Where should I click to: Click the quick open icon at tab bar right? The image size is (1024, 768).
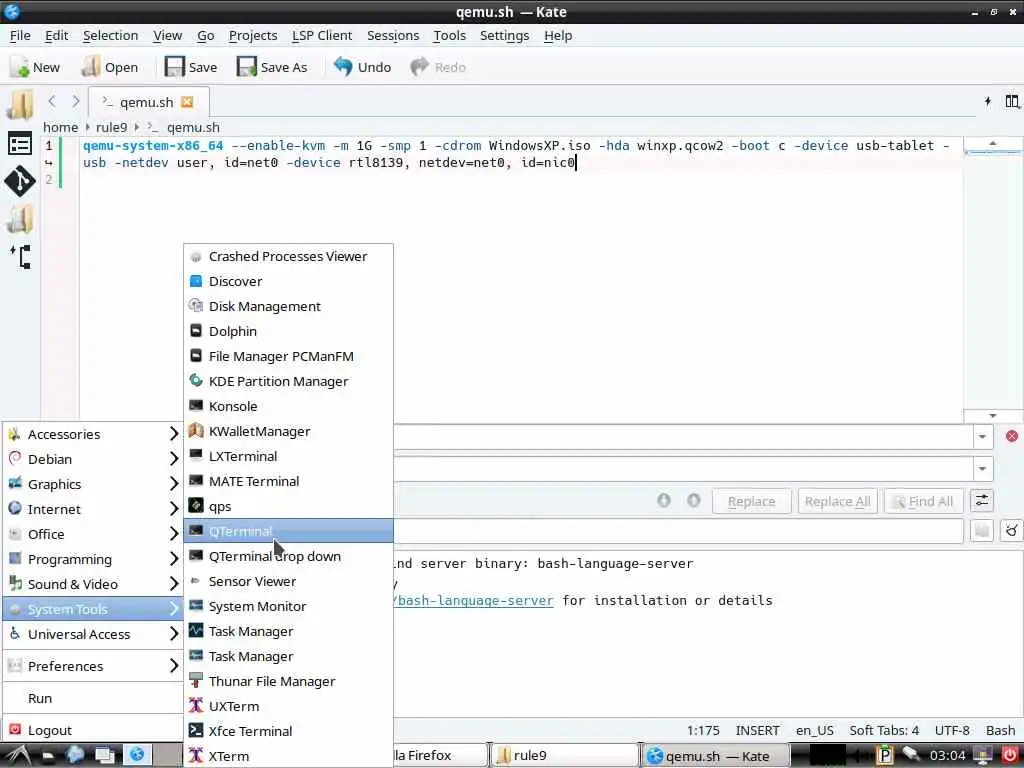click(987, 101)
